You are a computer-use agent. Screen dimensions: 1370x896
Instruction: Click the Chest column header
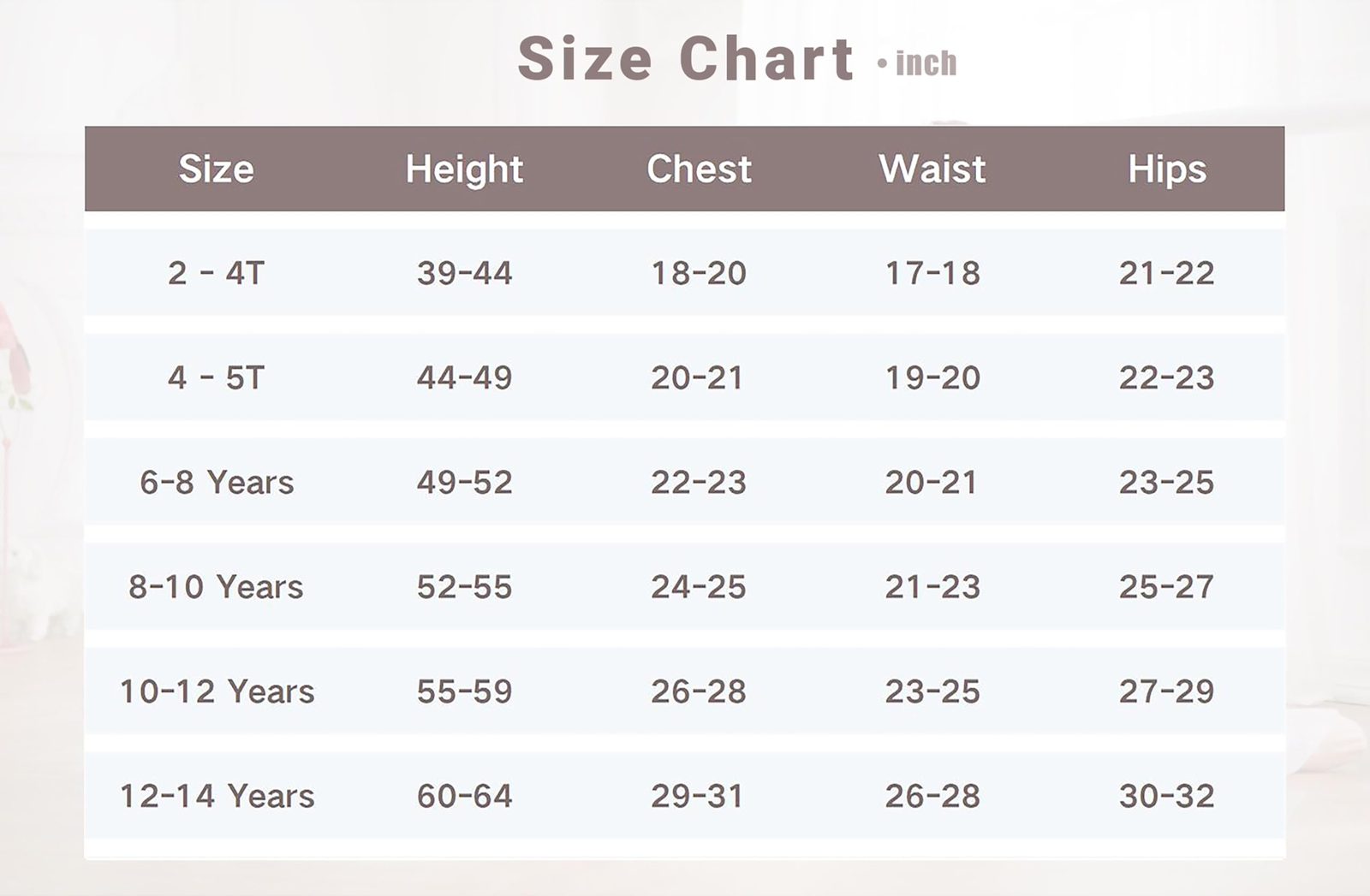click(x=699, y=169)
